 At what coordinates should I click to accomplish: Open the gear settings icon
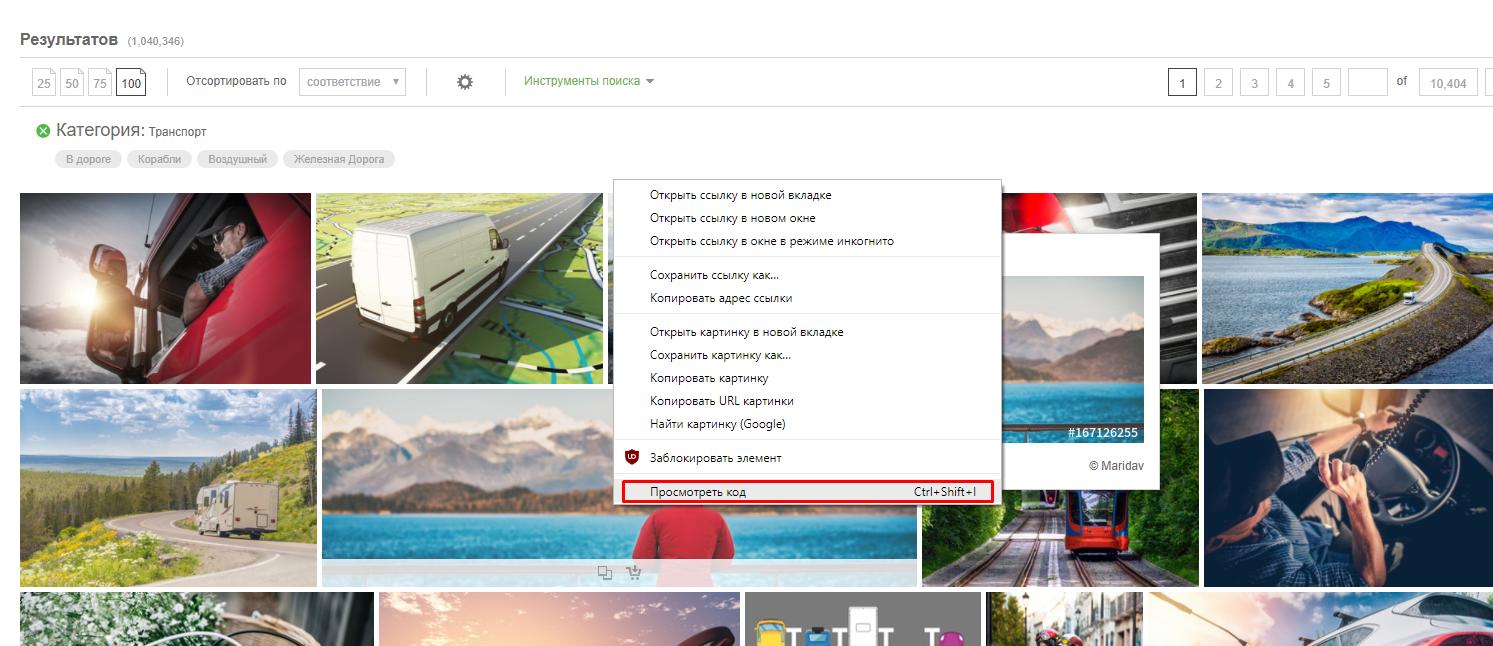(x=465, y=82)
